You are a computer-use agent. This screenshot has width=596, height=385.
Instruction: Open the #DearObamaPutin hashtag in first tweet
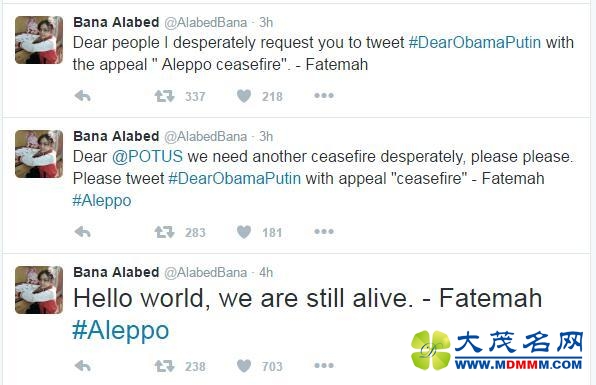475,43
